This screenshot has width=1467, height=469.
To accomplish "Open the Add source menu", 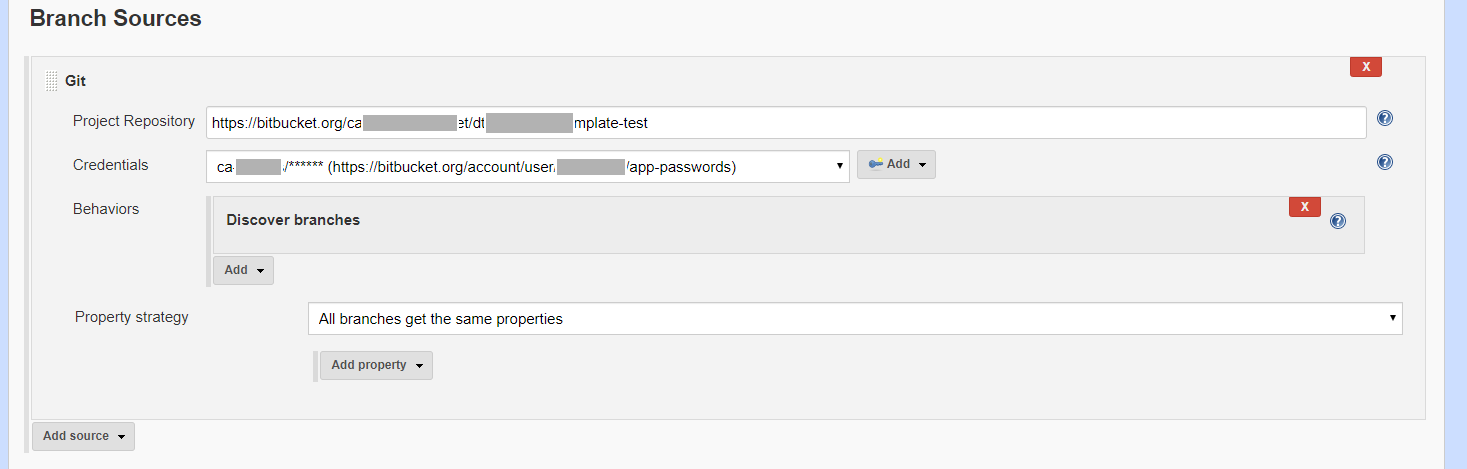I will (x=83, y=436).
